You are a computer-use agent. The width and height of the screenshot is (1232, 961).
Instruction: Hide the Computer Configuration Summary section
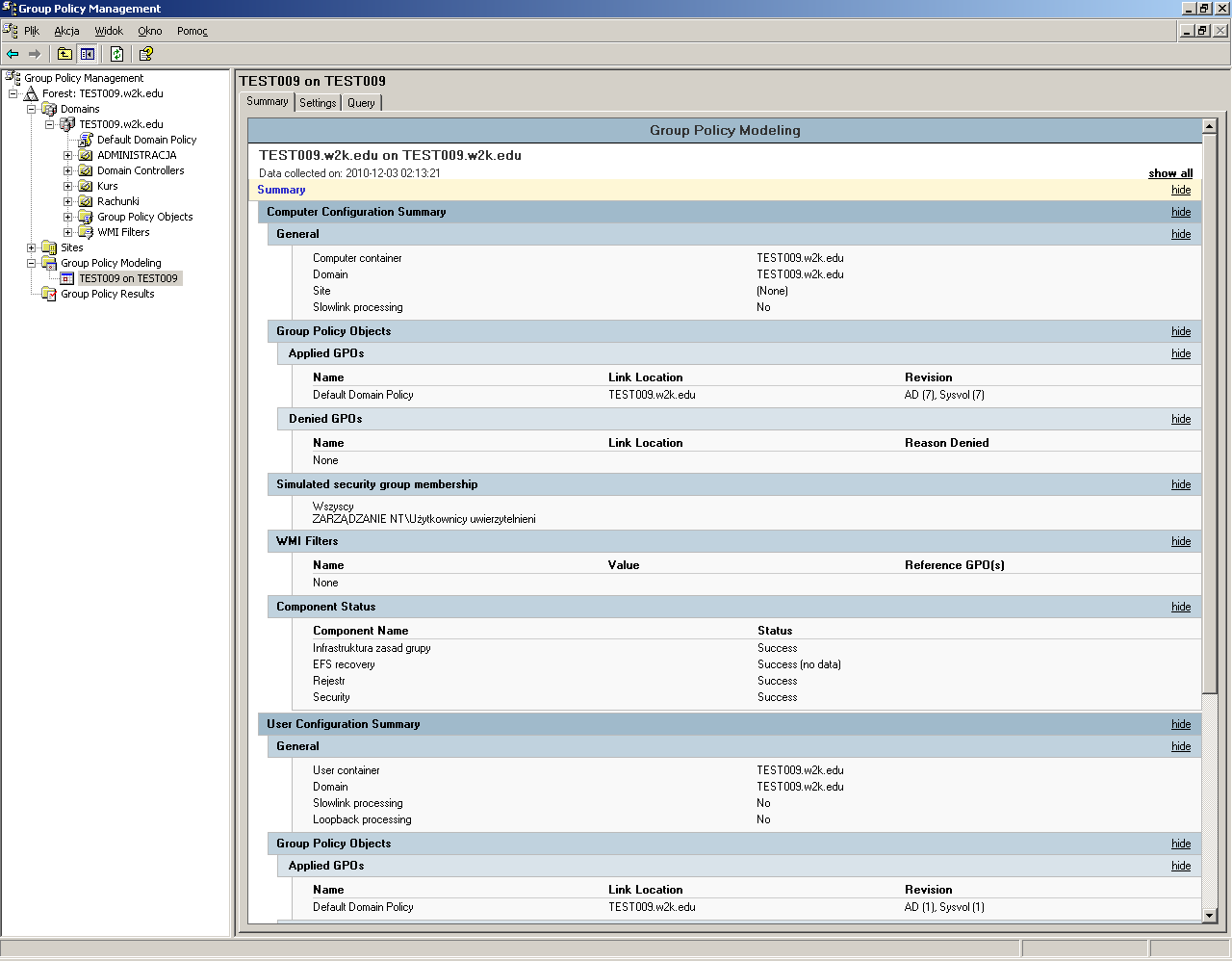click(x=1180, y=212)
